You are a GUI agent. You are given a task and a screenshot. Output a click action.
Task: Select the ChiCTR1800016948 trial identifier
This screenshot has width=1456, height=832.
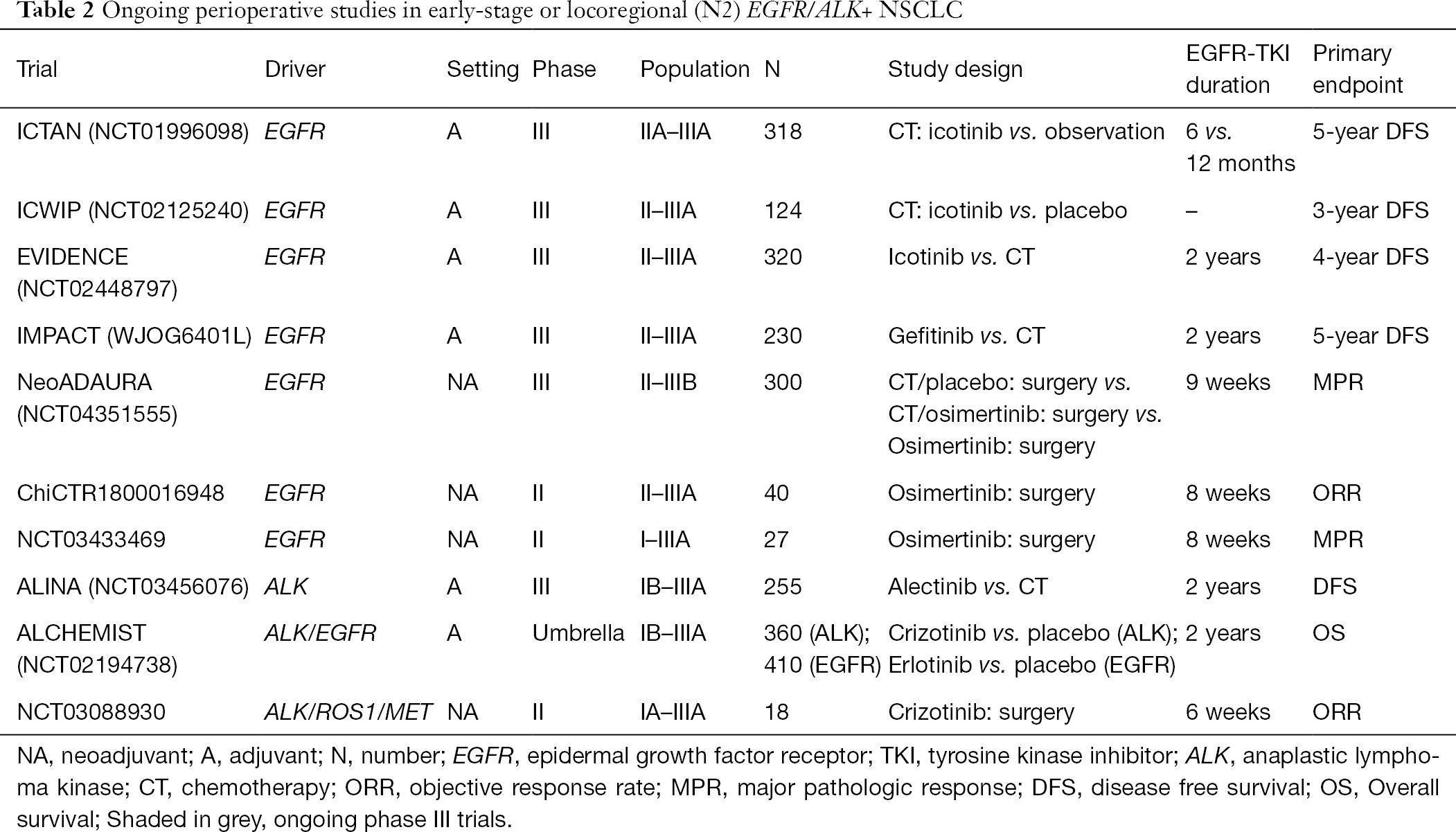pyautogui.click(x=121, y=493)
